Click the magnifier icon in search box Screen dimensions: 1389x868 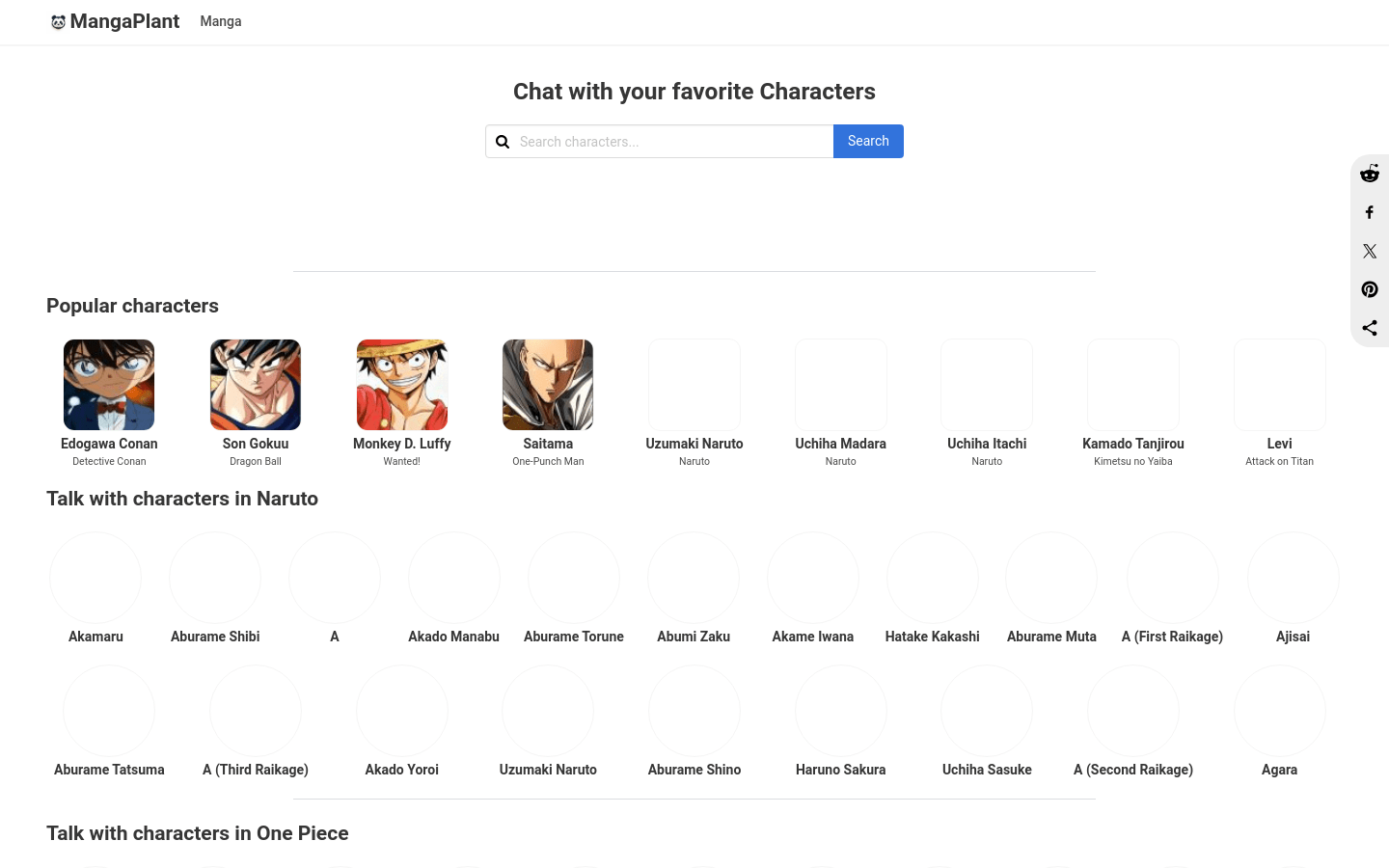pos(503,142)
